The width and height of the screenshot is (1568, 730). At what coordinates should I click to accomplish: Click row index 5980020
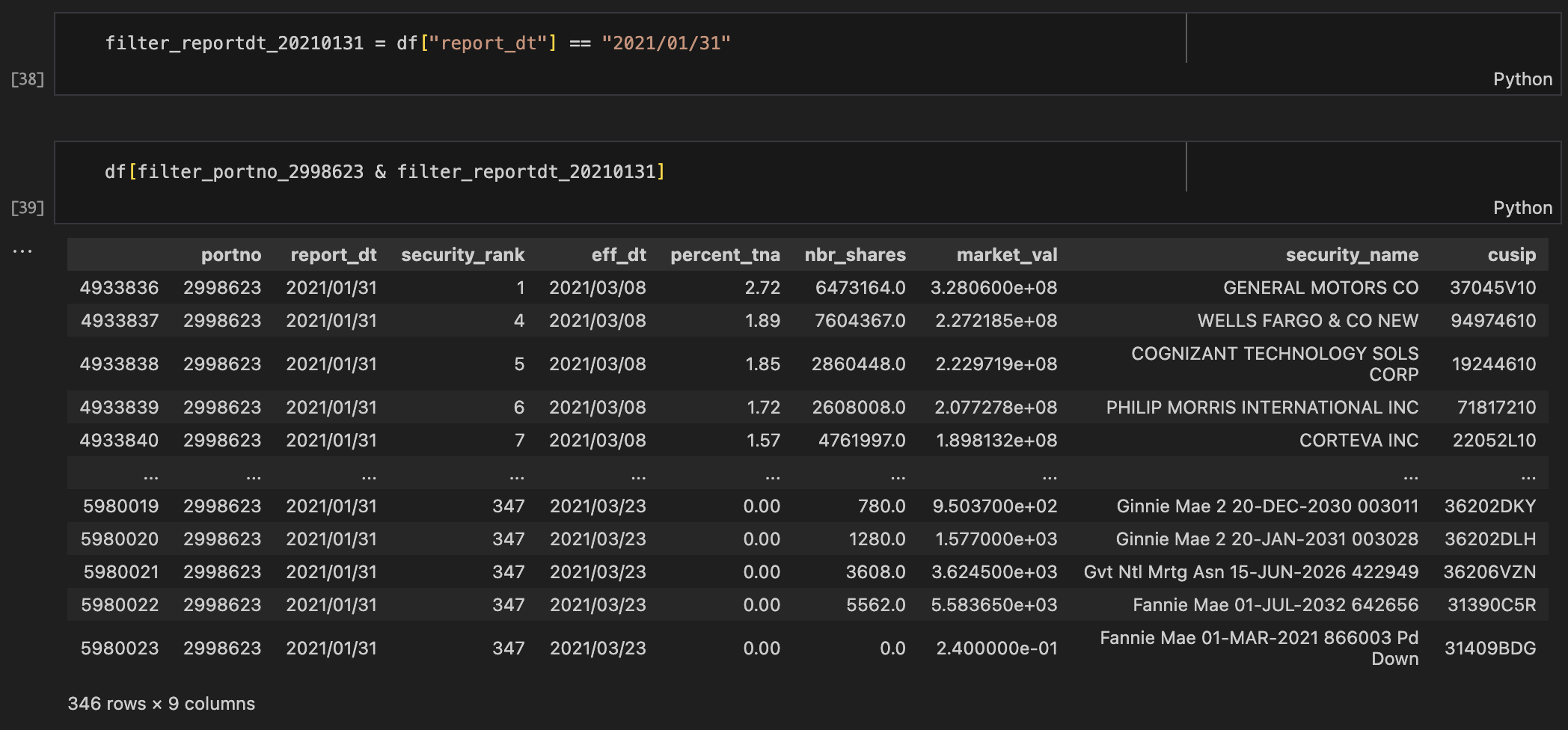119,539
